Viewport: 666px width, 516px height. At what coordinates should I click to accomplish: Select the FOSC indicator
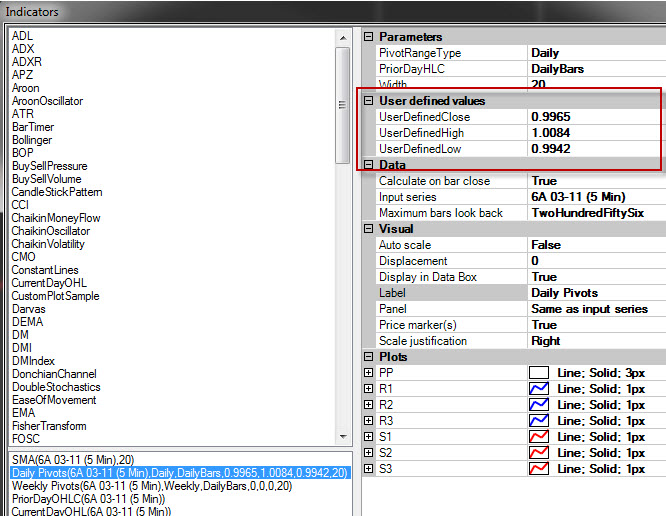click(25, 439)
